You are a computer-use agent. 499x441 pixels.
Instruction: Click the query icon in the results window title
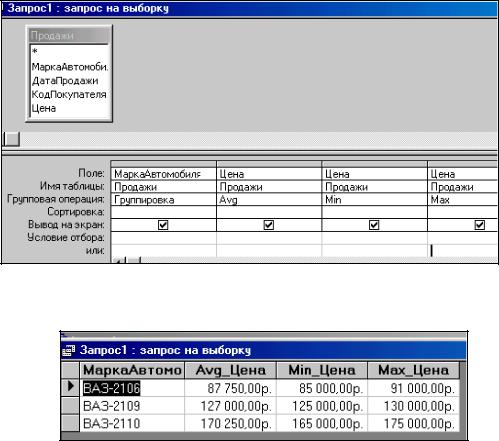click(x=69, y=350)
